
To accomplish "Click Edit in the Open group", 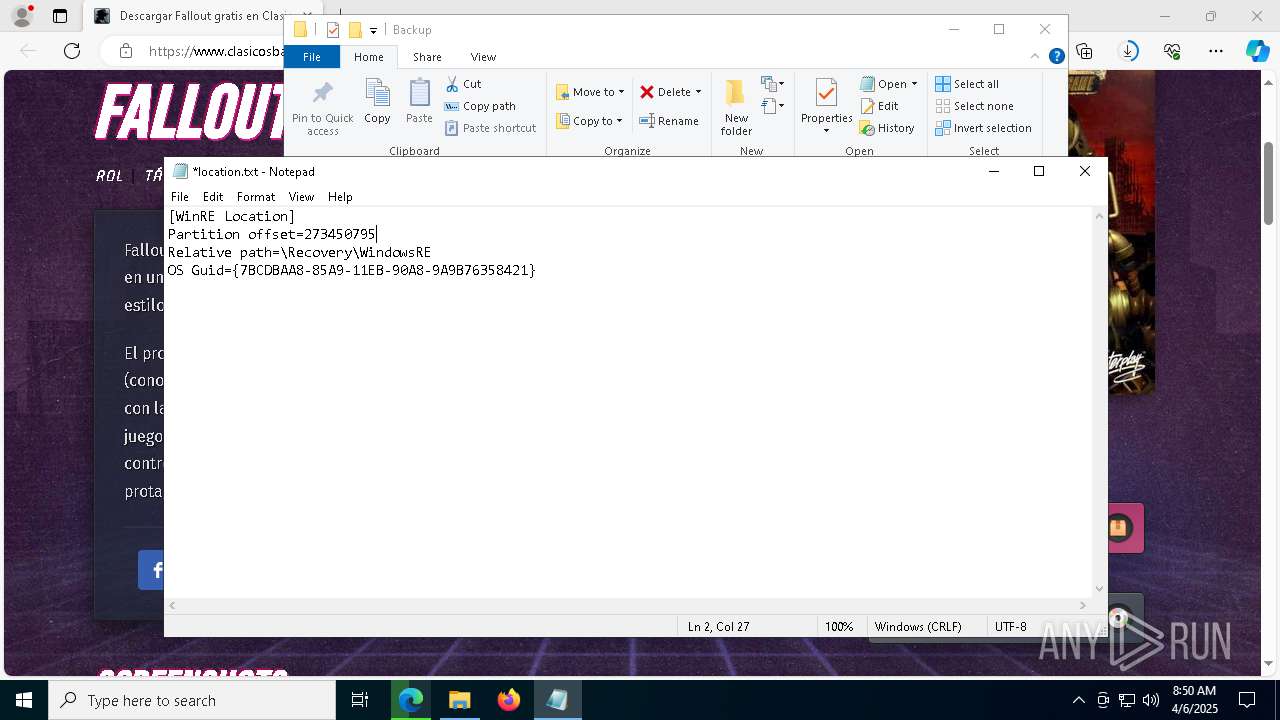I will point(880,106).
